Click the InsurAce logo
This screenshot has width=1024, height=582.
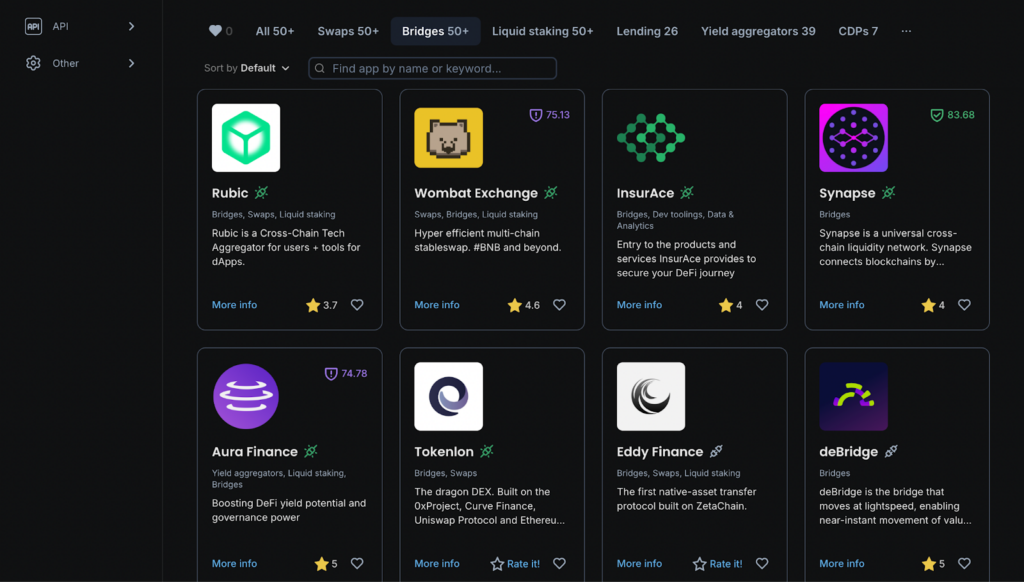tap(650, 137)
